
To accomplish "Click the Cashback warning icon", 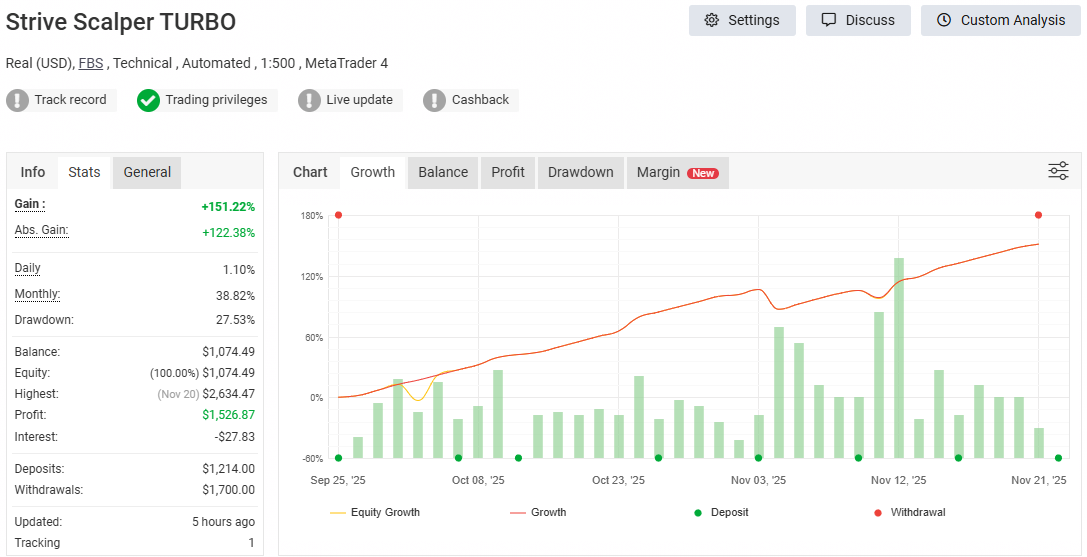I will 434,100.
